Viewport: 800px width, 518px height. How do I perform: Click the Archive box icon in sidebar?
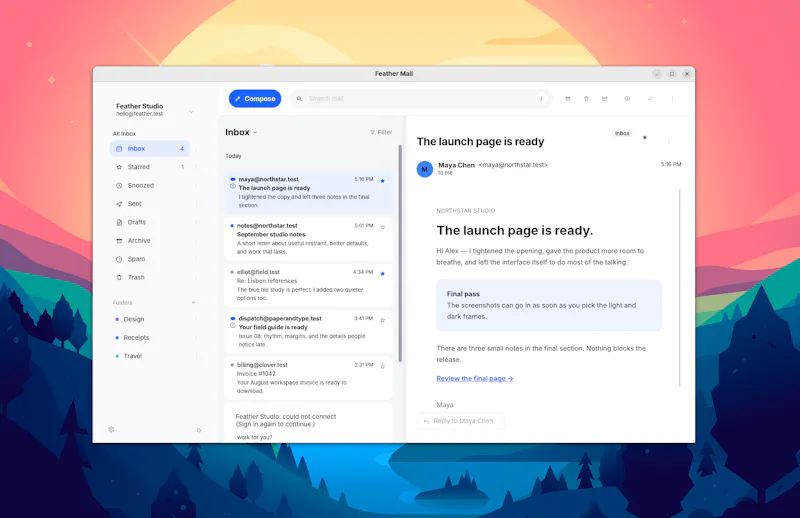(119, 240)
